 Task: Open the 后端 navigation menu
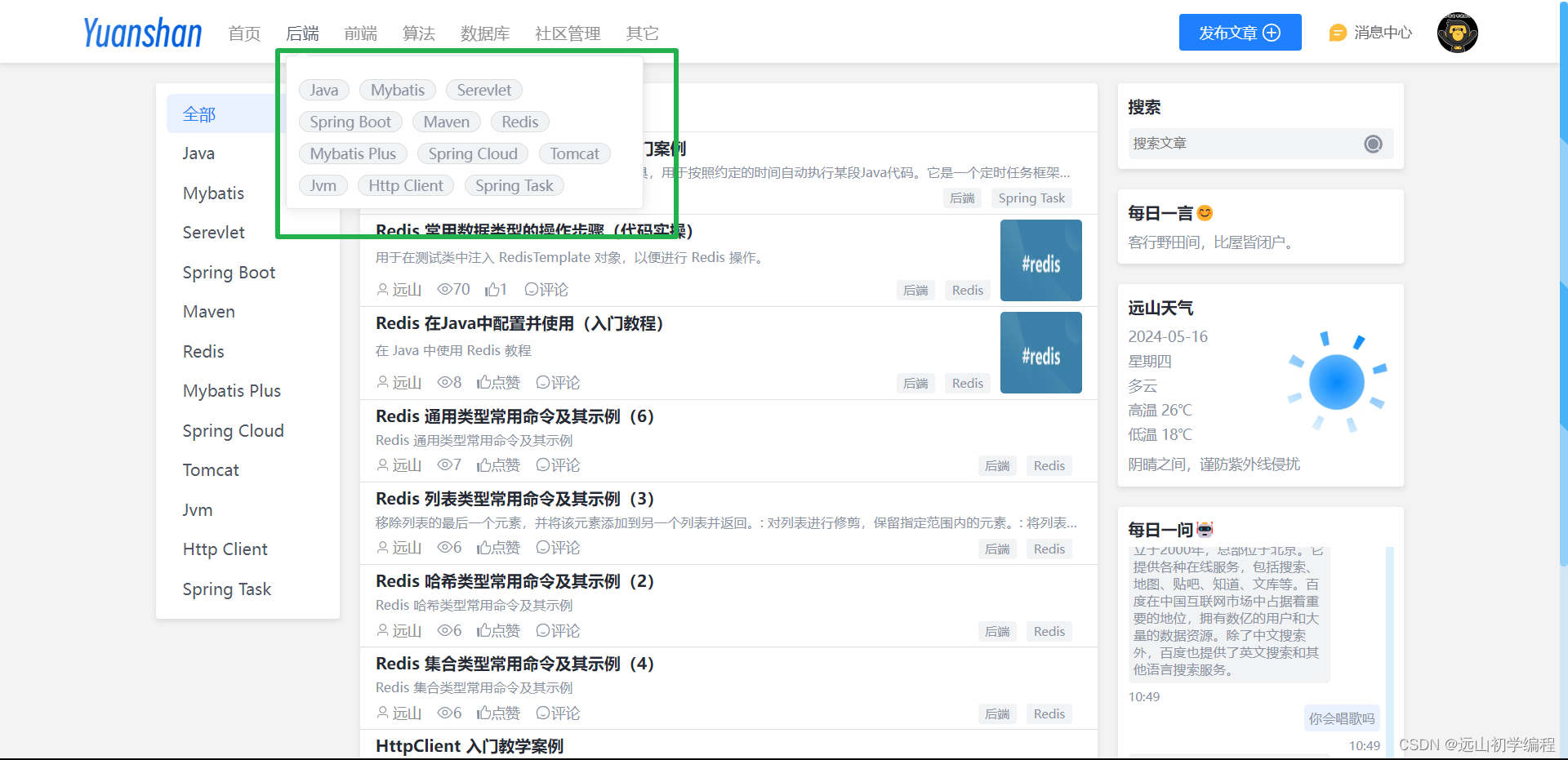click(302, 33)
